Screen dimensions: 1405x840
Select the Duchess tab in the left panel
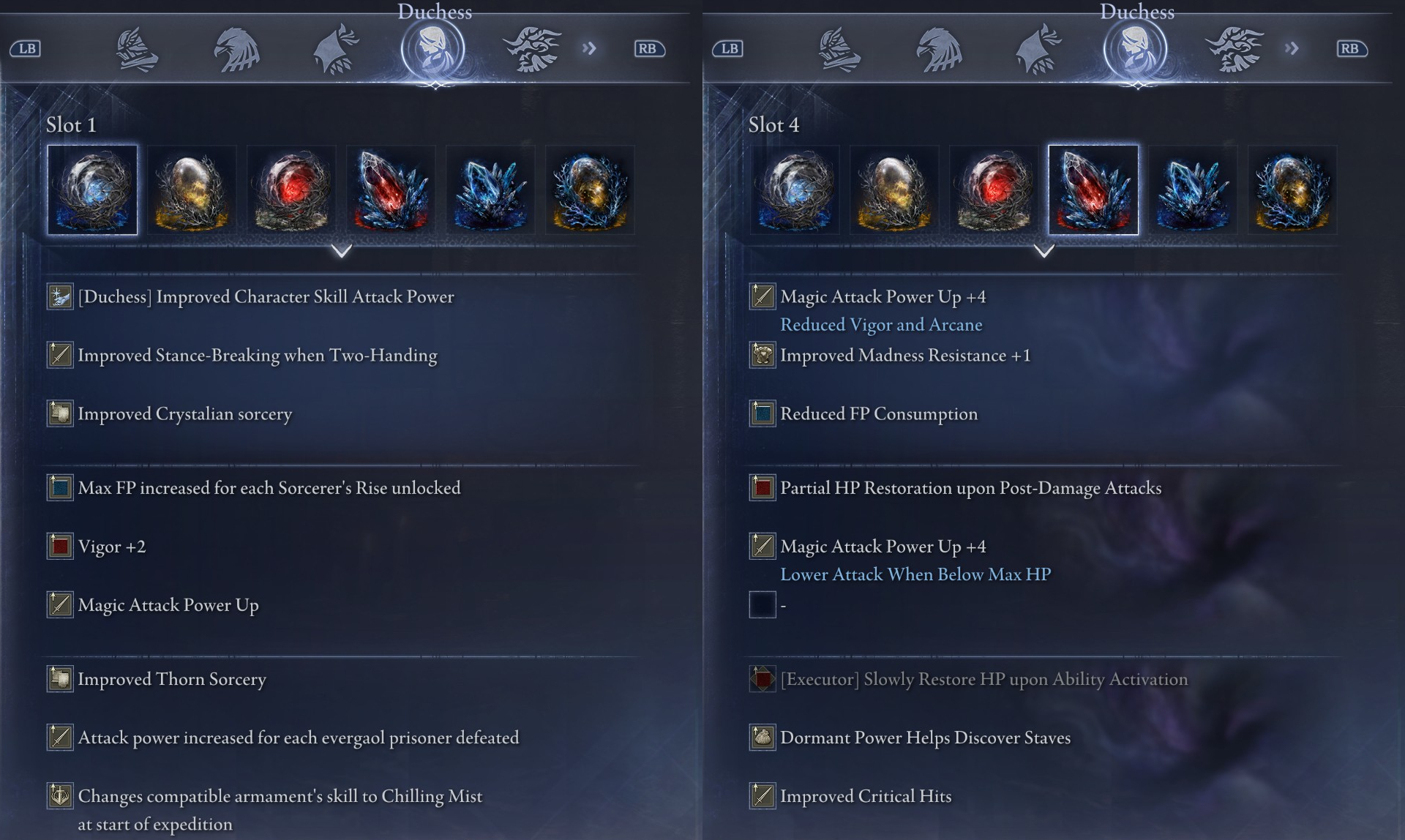(432, 50)
